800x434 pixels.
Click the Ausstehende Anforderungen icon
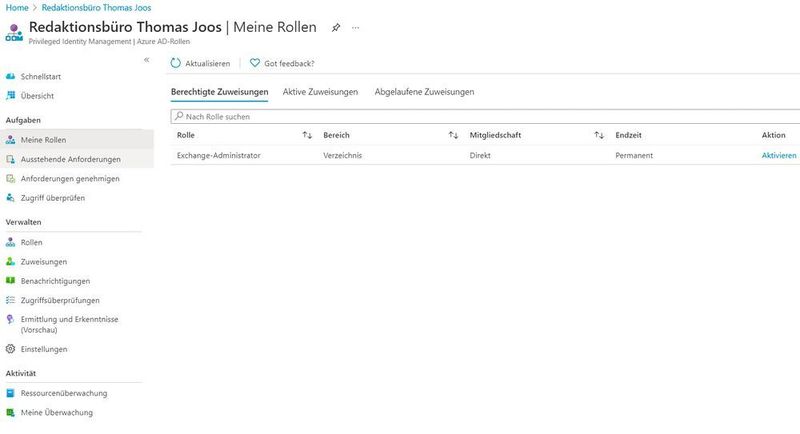pyautogui.click(x=10, y=159)
